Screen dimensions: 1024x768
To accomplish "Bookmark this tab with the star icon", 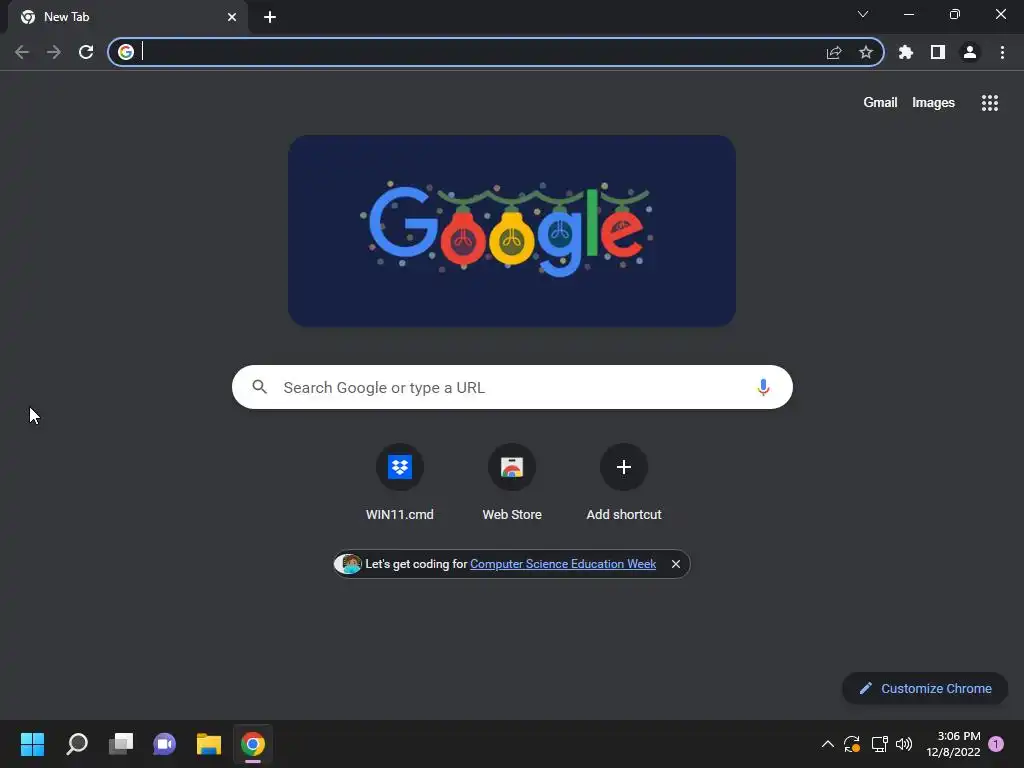I will coord(866,52).
